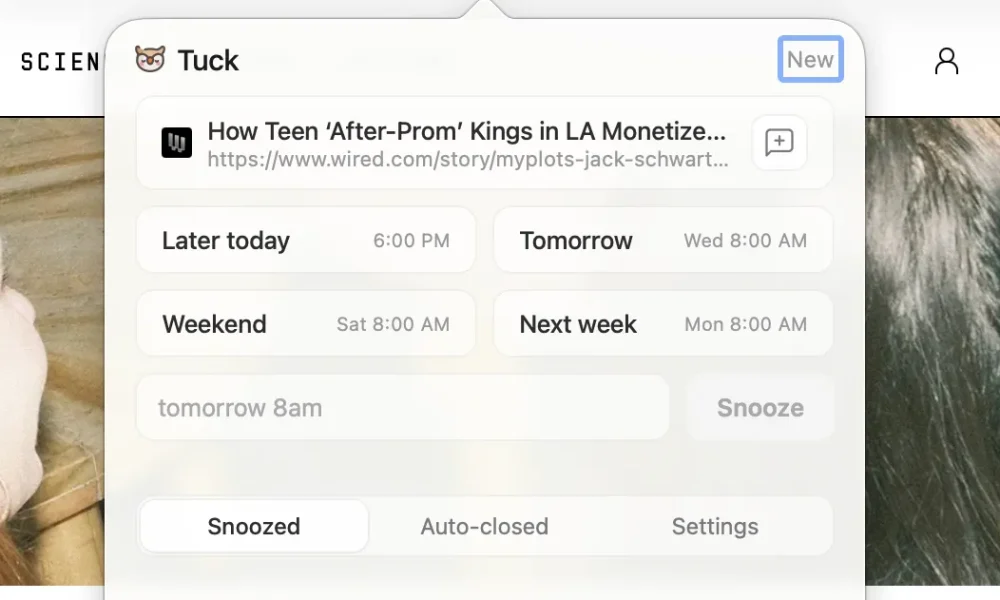Click the Snooze button

pyautogui.click(x=760, y=407)
